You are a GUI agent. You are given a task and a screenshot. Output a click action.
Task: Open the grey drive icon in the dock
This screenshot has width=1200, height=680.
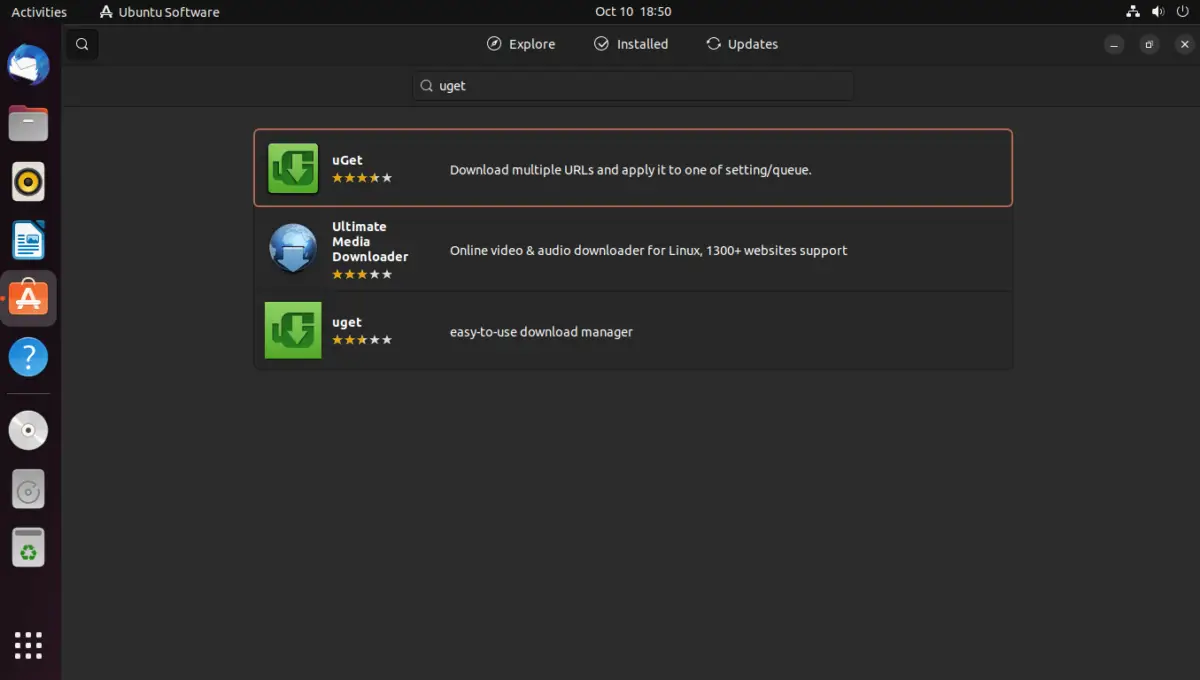(x=28, y=489)
